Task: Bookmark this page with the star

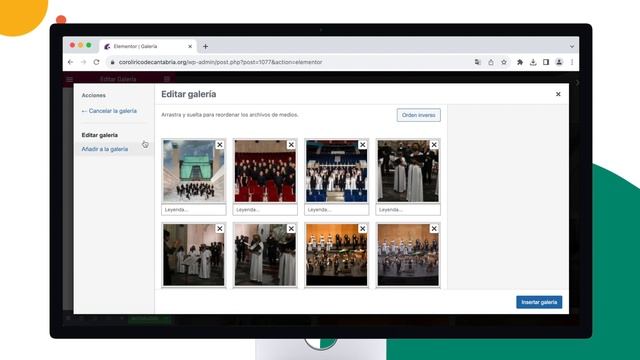Action: pos(504,62)
